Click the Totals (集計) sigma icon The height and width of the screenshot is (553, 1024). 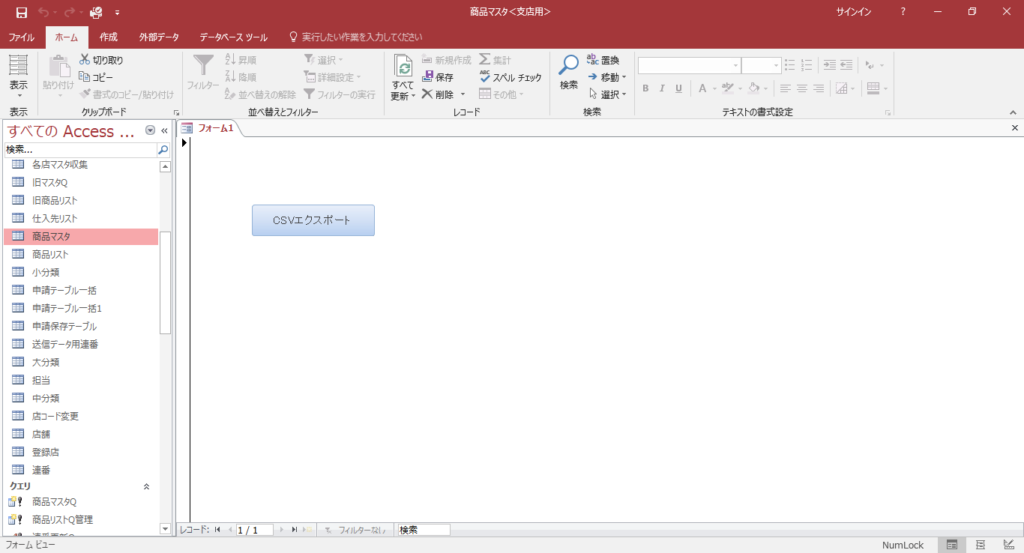click(485, 59)
